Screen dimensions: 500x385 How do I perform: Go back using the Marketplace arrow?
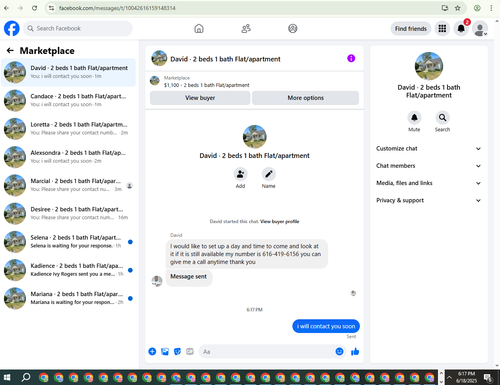pyautogui.click(x=10, y=51)
